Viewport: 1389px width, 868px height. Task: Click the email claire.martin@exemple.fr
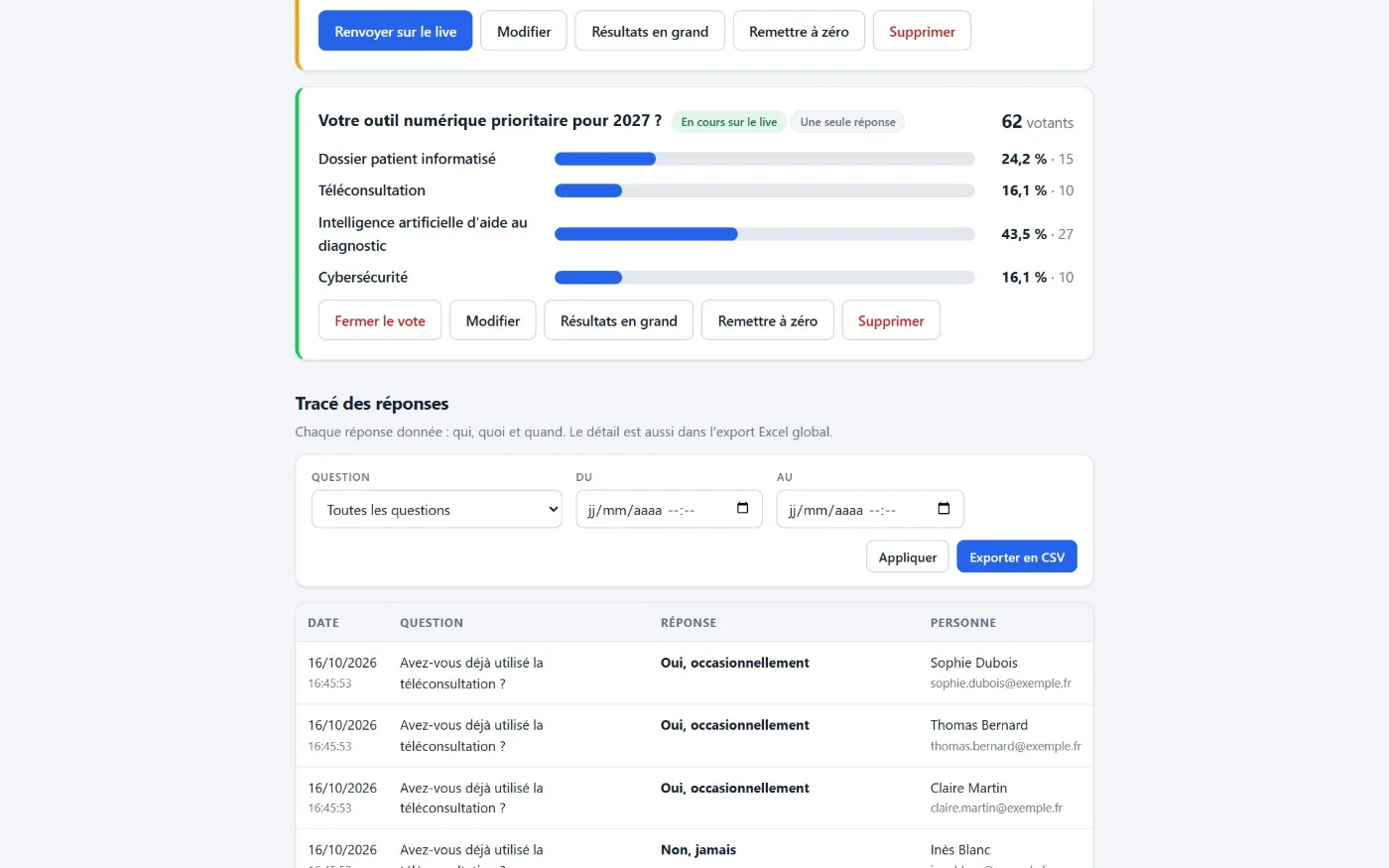(996, 808)
